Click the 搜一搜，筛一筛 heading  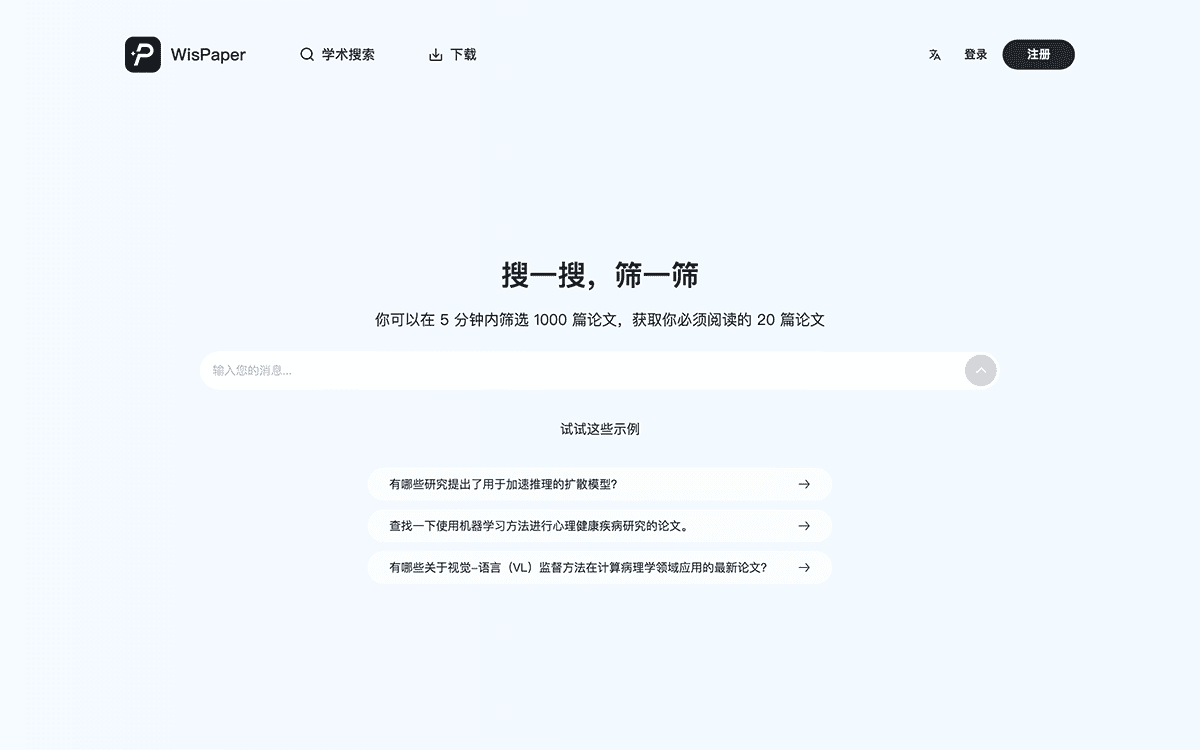pyautogui.click(x=600, y=276)
